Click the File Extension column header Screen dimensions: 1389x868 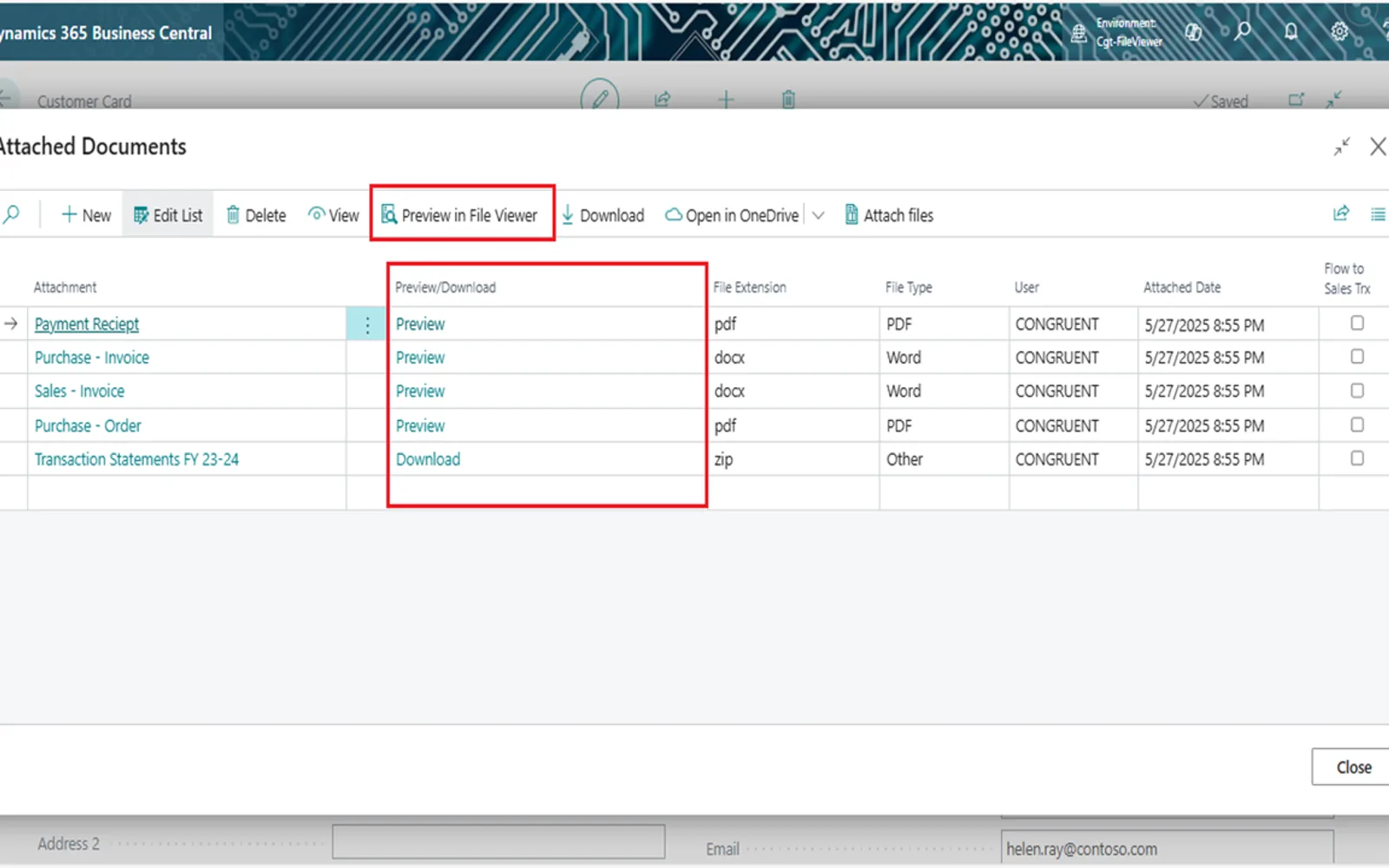[749, 287]
